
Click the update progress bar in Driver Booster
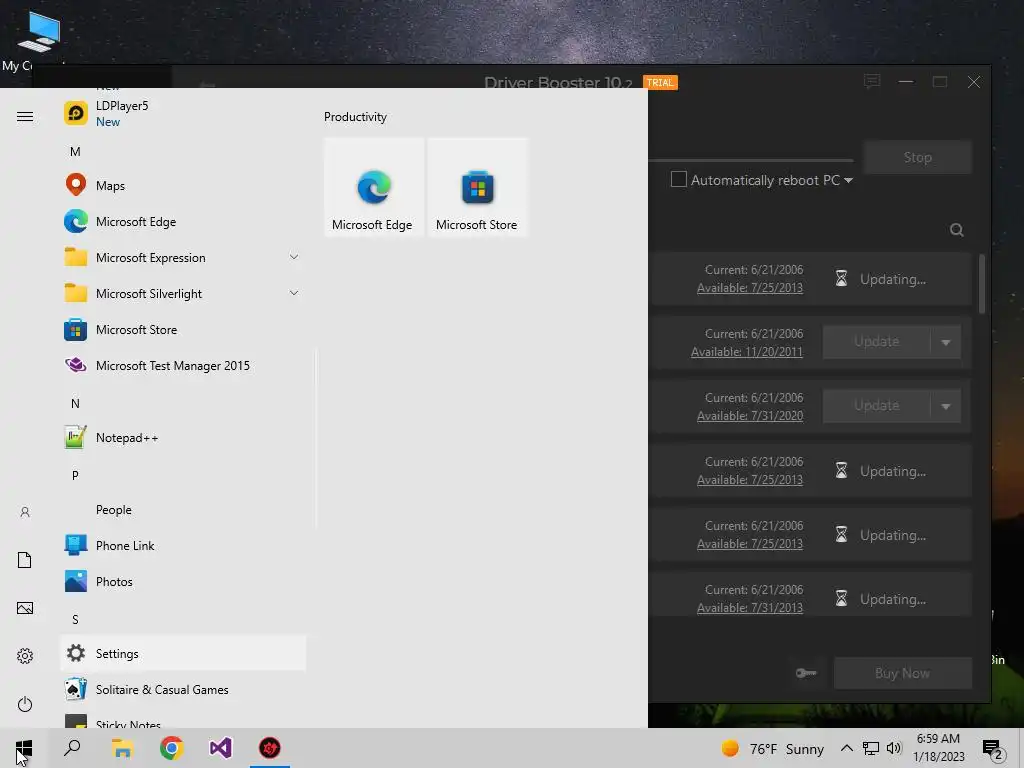point(751,159)
